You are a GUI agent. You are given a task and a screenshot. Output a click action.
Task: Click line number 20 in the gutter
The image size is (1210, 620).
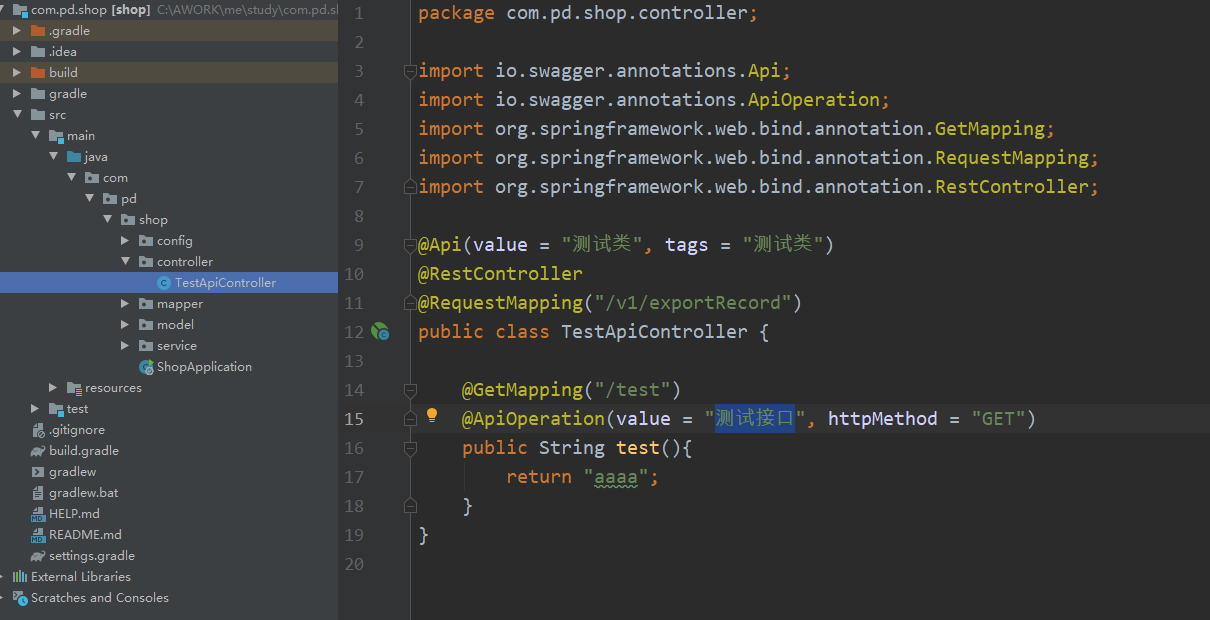[354, 564]
